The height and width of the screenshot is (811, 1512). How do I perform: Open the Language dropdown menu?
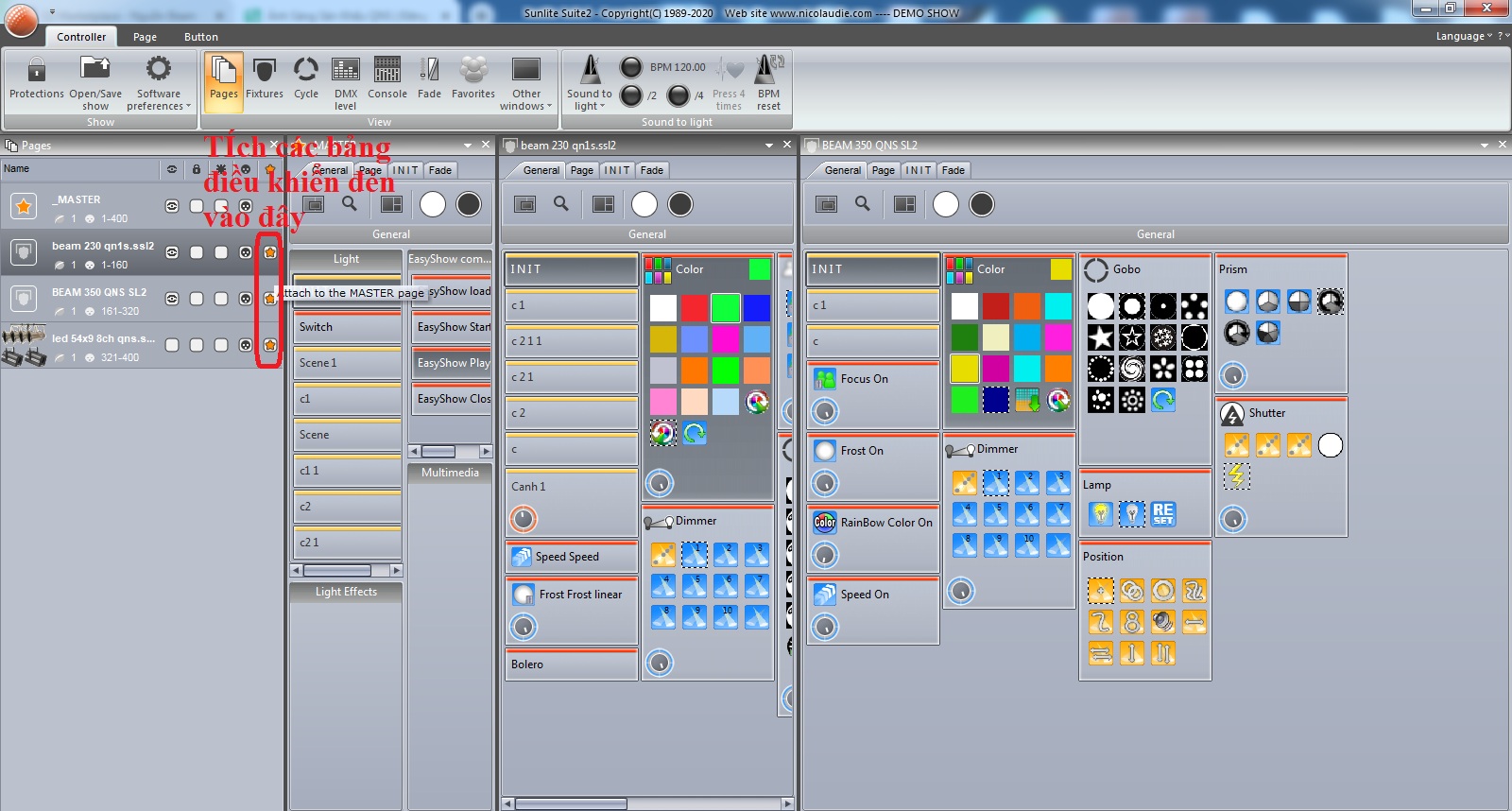[1464, 36]
